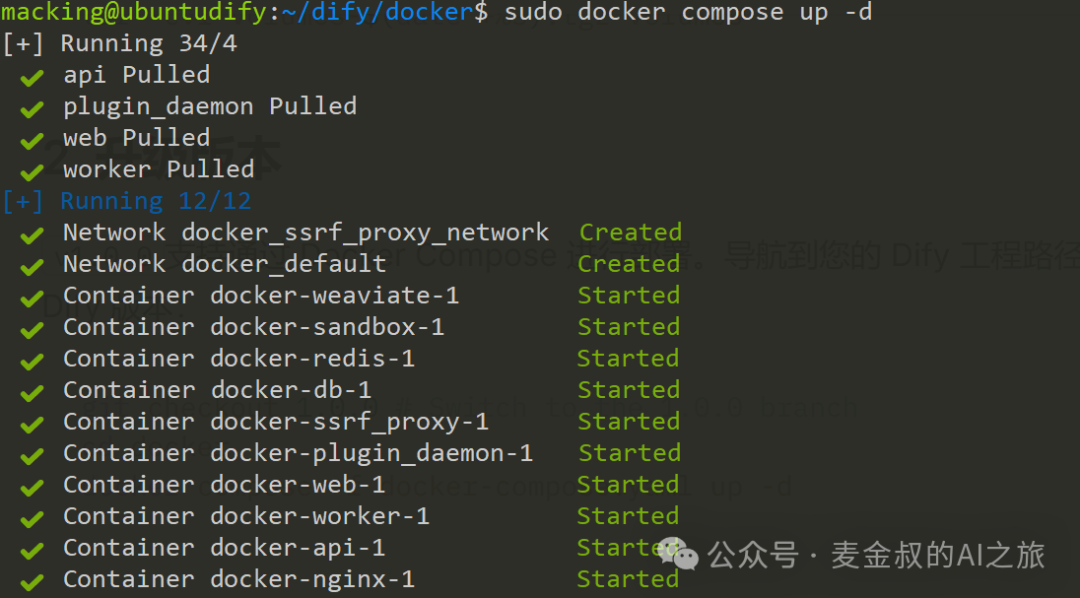
Task: Click the Created status for docker_ssrf_proxy_network
Action: coord(630,233)
